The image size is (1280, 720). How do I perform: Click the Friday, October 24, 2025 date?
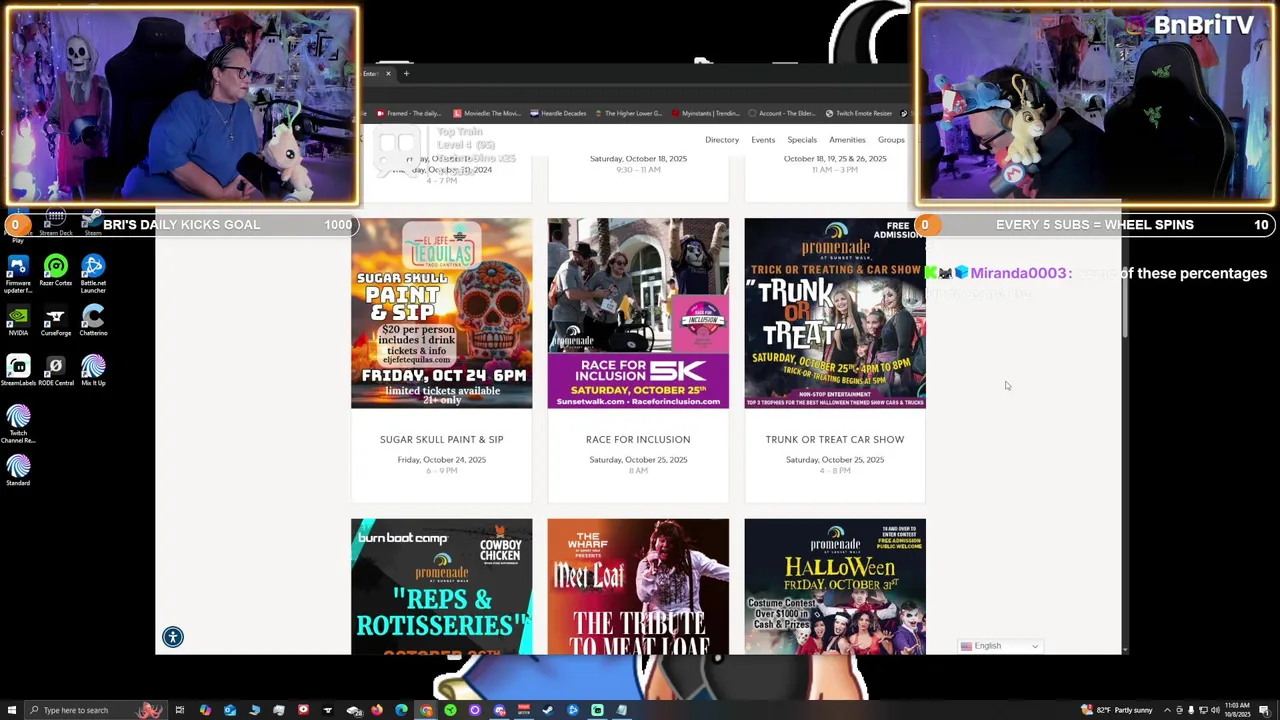click(441, 460)
